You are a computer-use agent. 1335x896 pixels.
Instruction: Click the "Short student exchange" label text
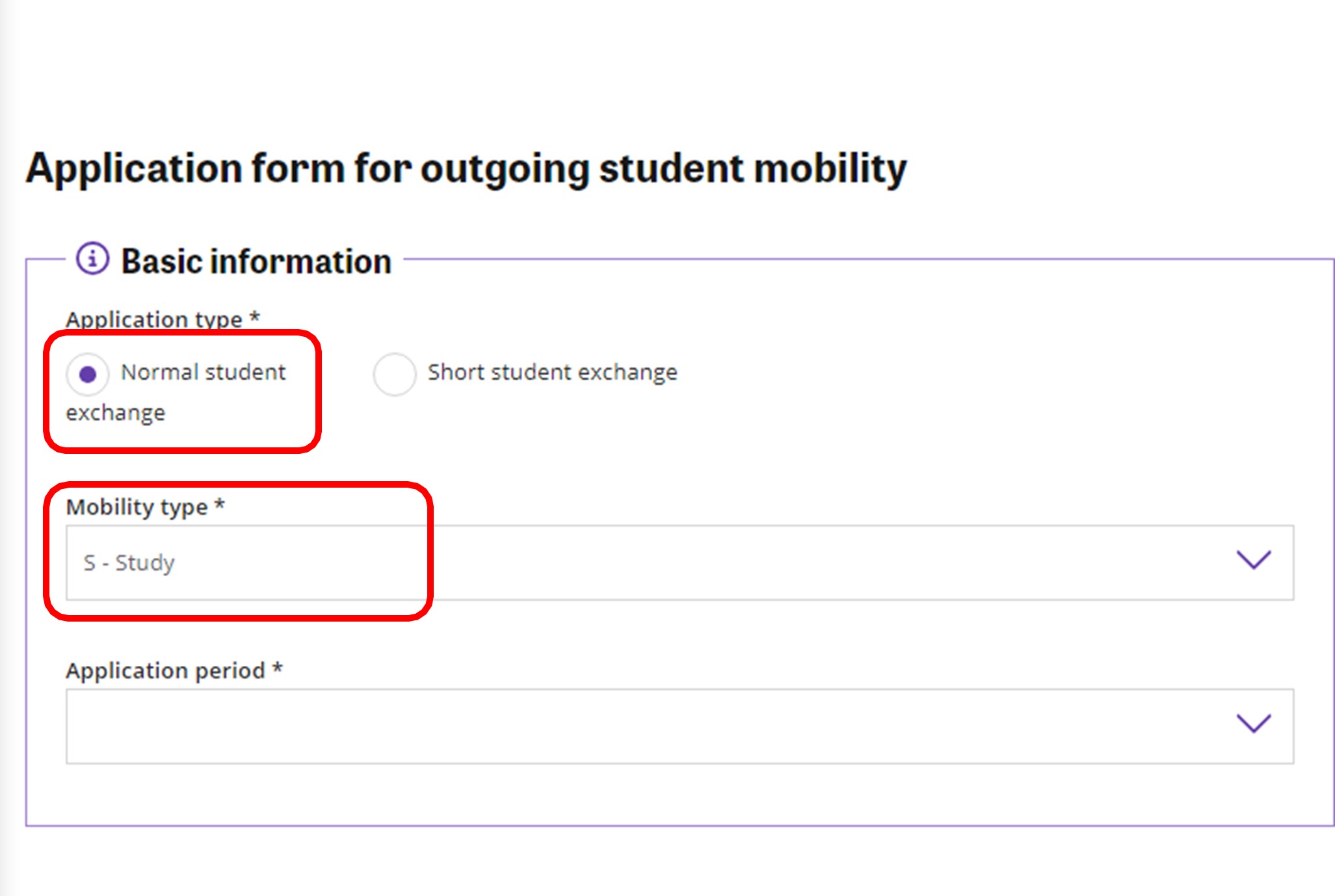(552, 373)
